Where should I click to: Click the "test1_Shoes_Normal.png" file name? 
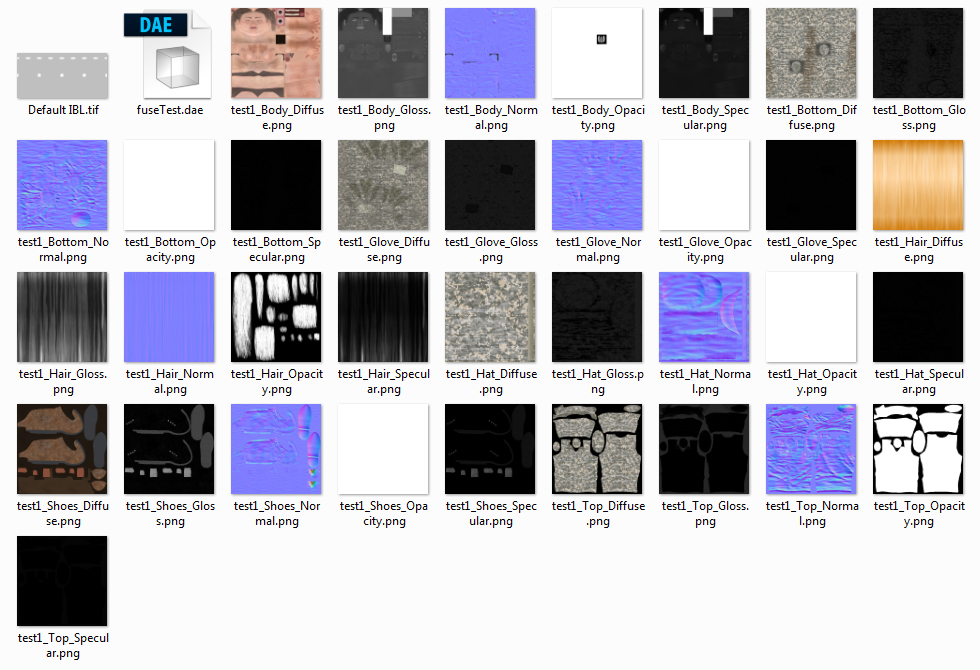pos(277,513)
